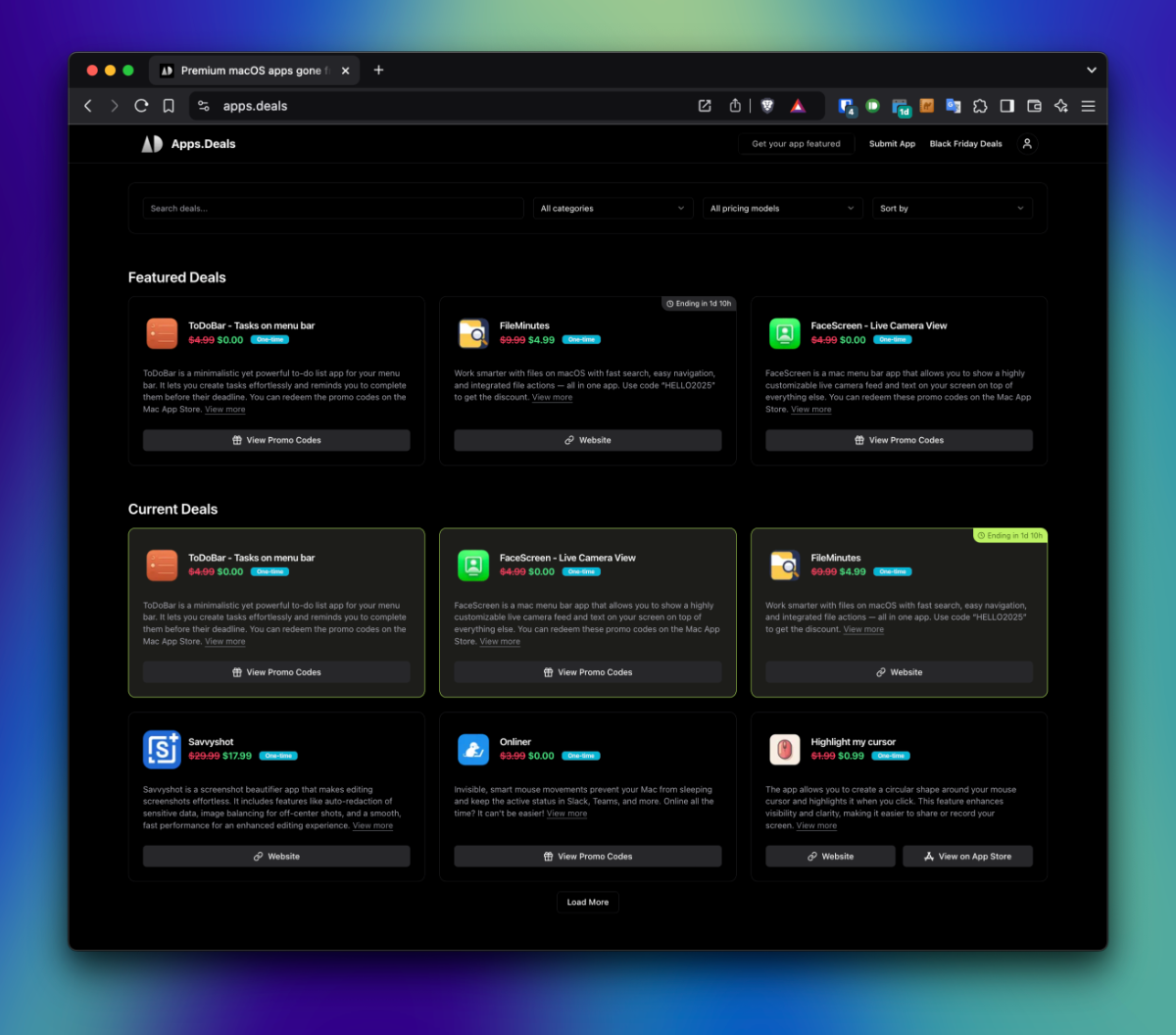
Task: Open the calendar extension showing 1d badge
Action: pos(900,107)
